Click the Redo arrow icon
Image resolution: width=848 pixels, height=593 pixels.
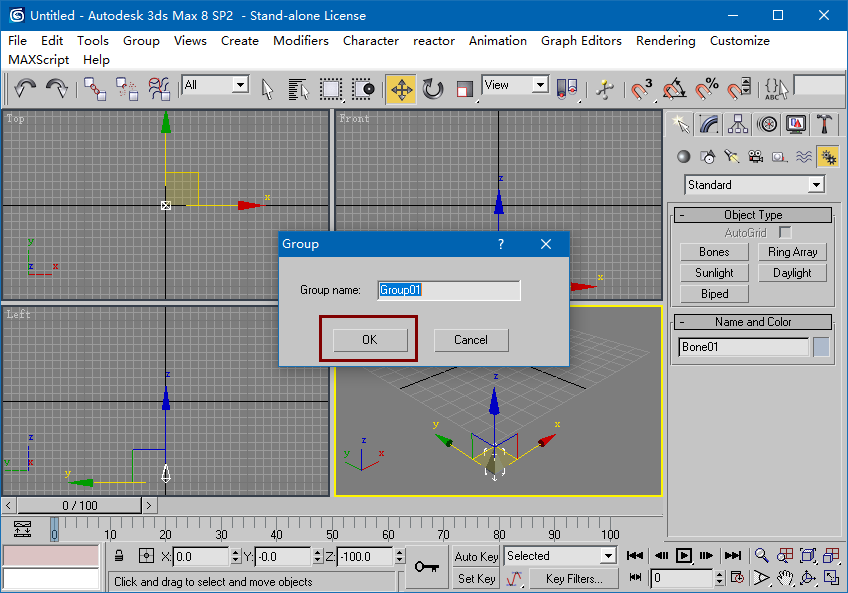pos(56,88)
